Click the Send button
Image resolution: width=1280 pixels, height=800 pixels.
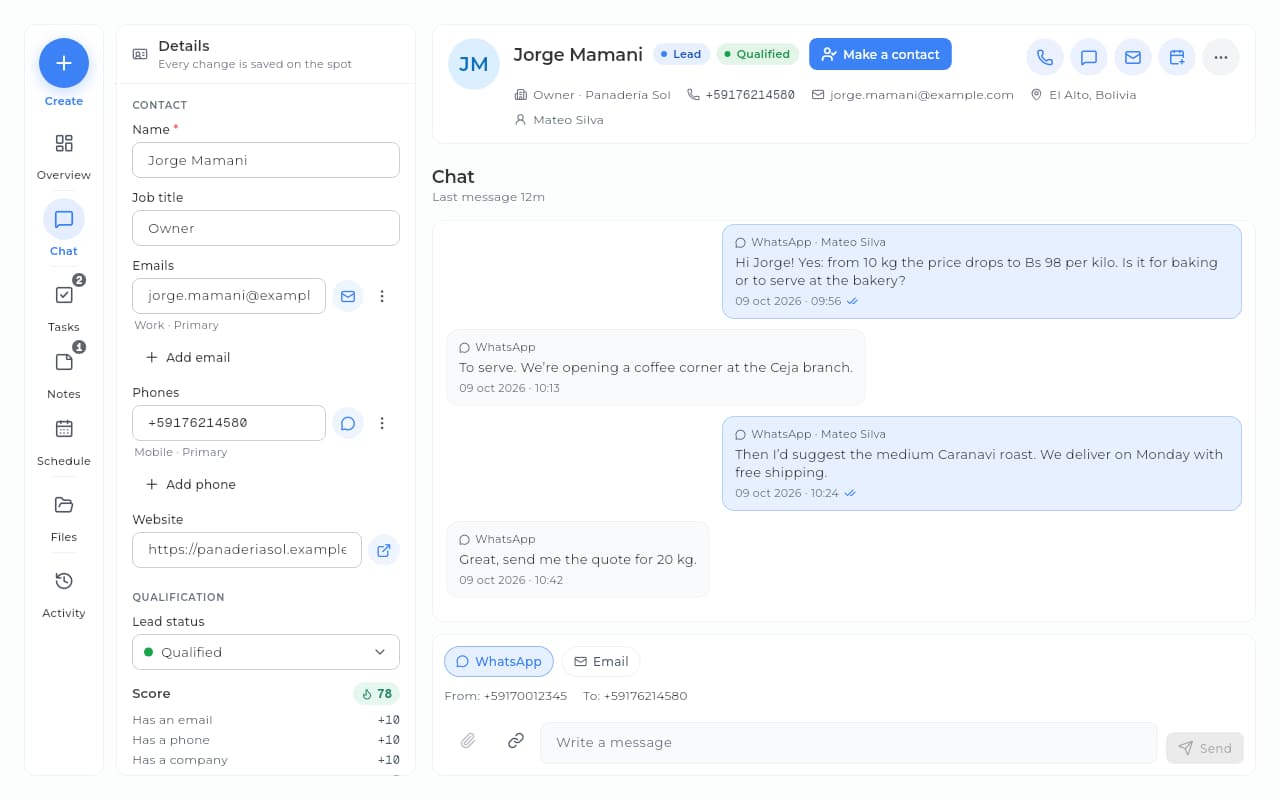[1205, 748]
